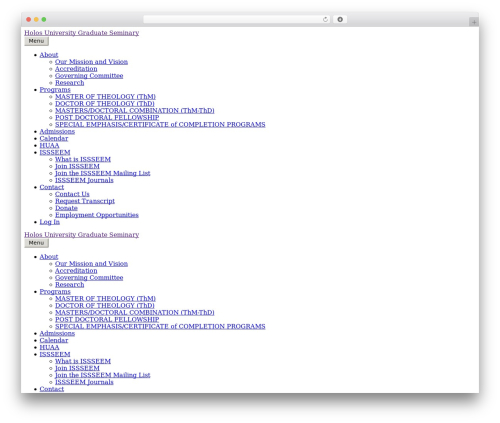The image size is (500, 423).
Task: Click the new tab plus icon
Action: tap(474, 22)
